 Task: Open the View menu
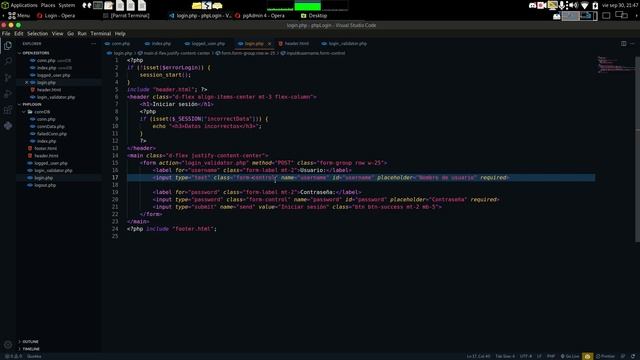(x=58, y=33)
